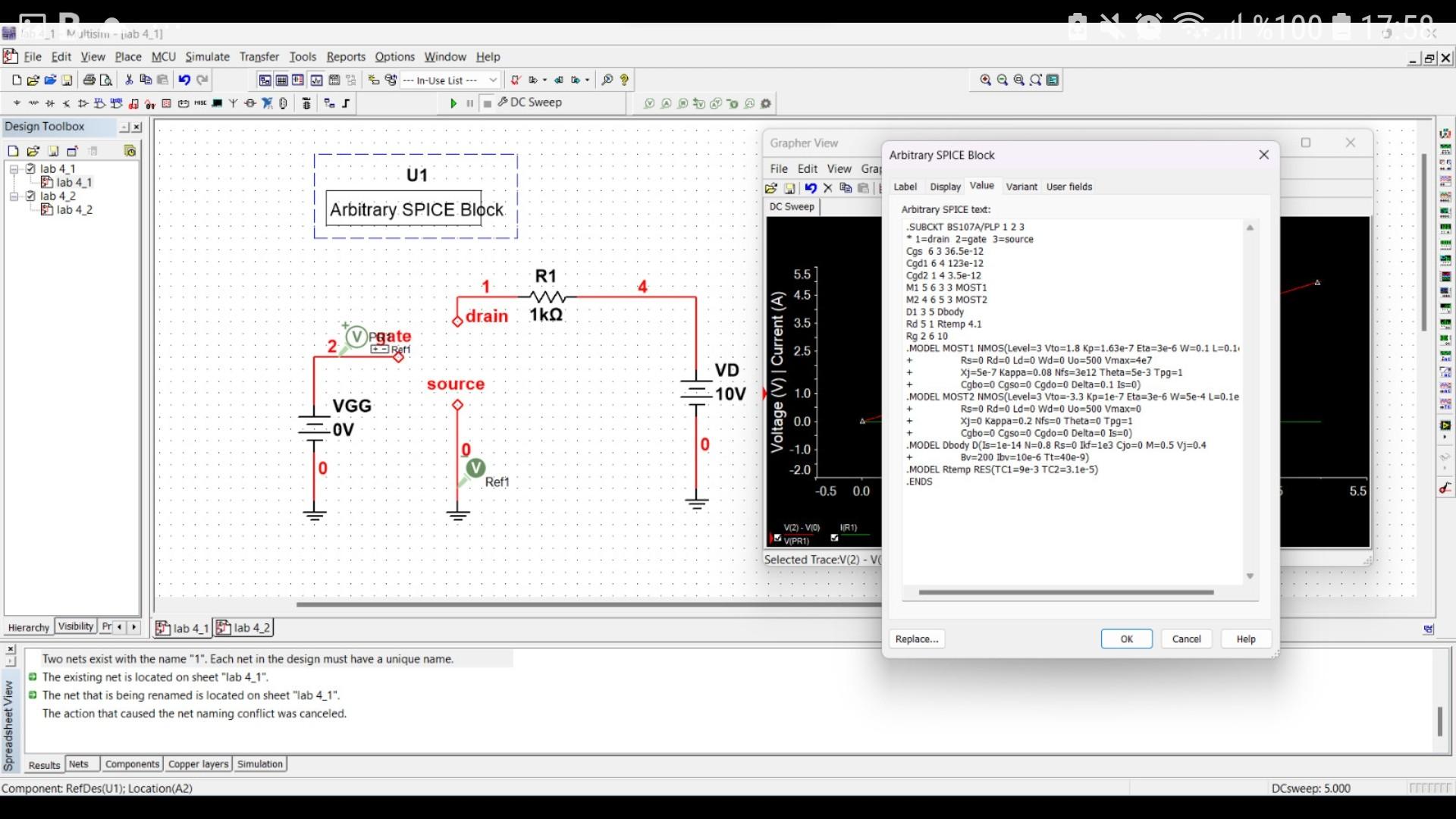The width and height of the screenshot is (1456, 819).
Task: Print the circuit schematic
Action: [x=89, y=80]
